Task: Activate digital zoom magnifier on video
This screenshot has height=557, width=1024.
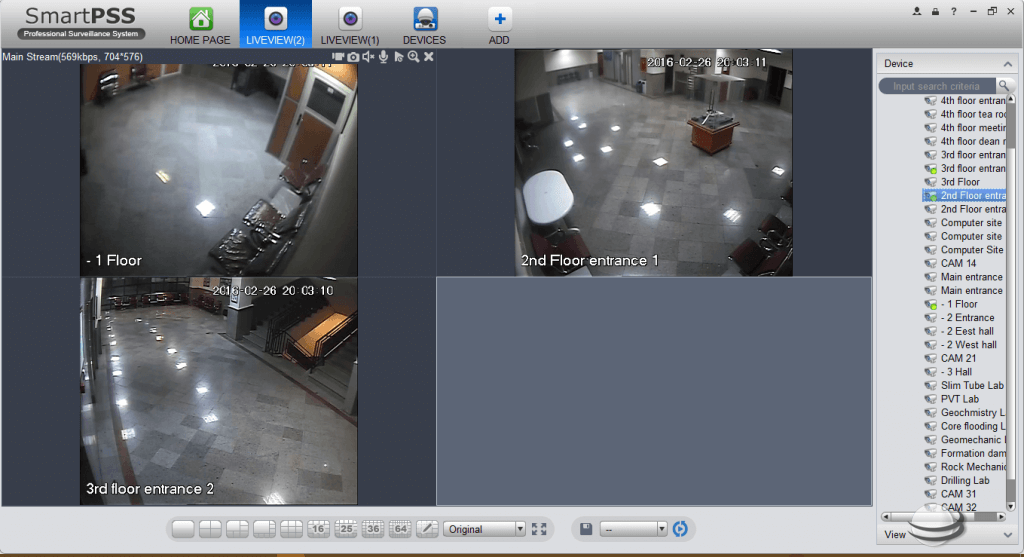Action: [x=413, y=57]
